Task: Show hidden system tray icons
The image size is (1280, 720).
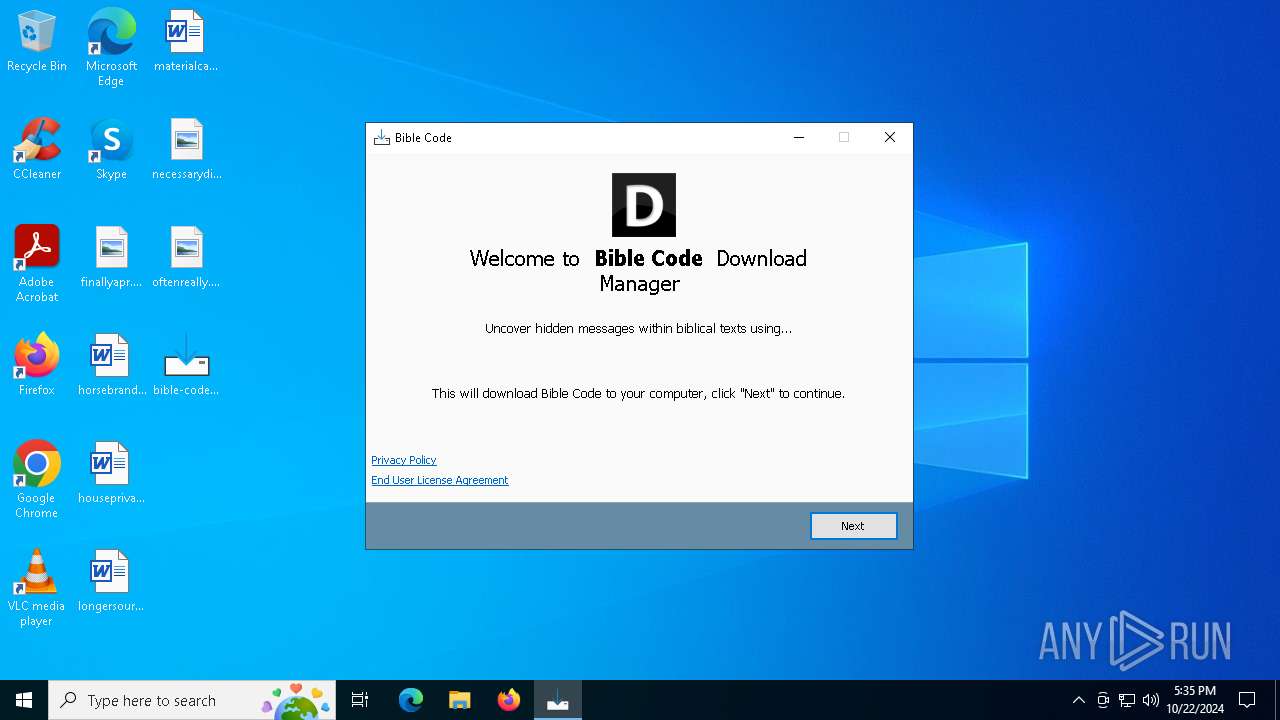Action: 1078,700
